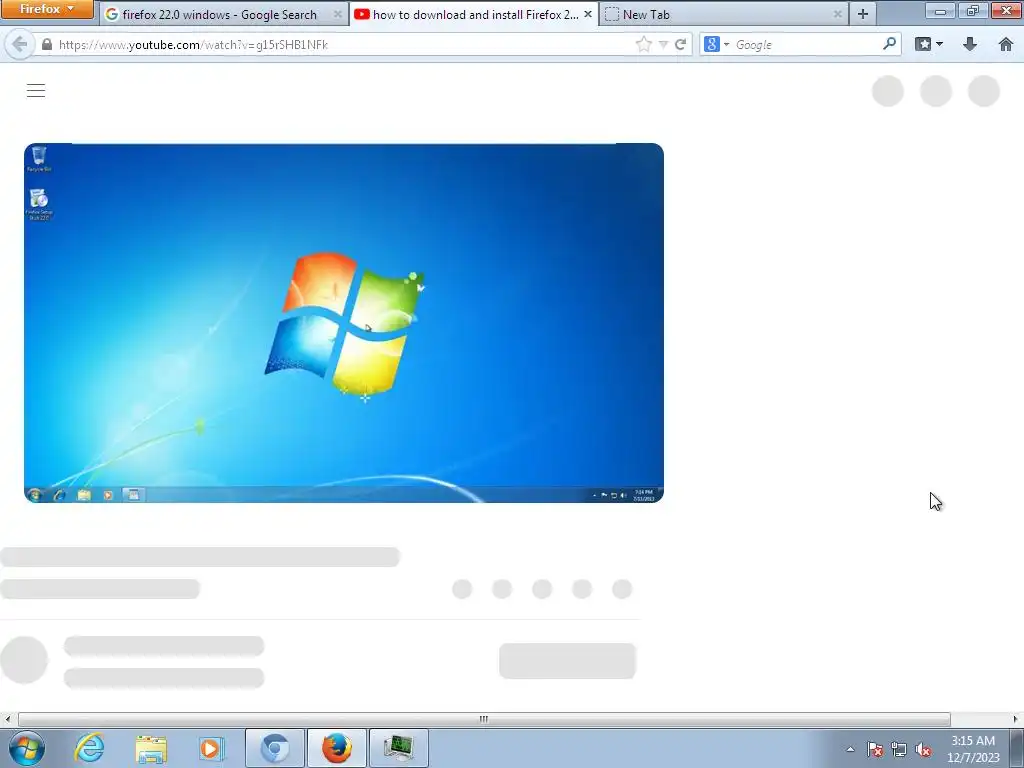Open a new tab with the plus button
The height and width of the screenshot is (768, 1024).
[863, 14]
